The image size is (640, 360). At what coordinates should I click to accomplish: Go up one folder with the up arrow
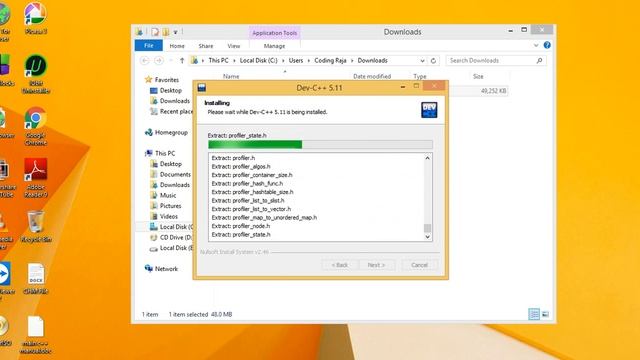[x=182, y=60]
